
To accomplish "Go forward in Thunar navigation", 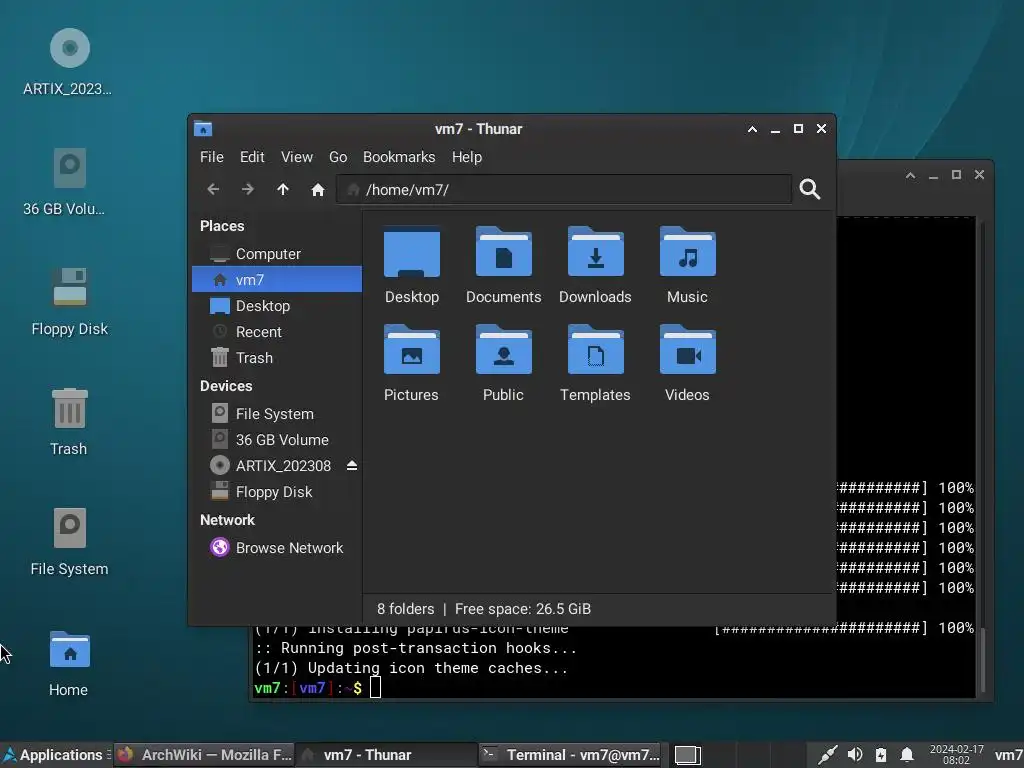I will point(248,189).
